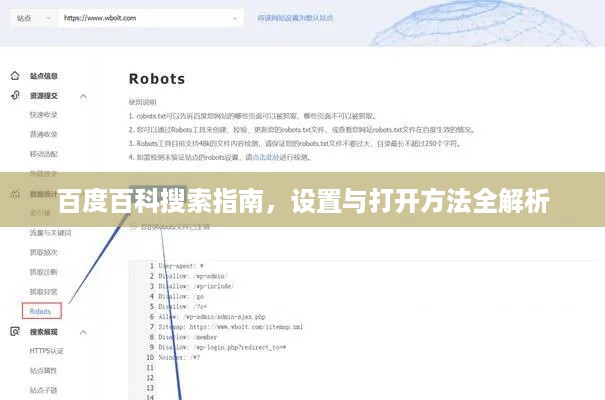The height and width of the screenshot is (400, 605).
Task: Select 普通收录 in the sidebar
Action: [x=43, y=135]
